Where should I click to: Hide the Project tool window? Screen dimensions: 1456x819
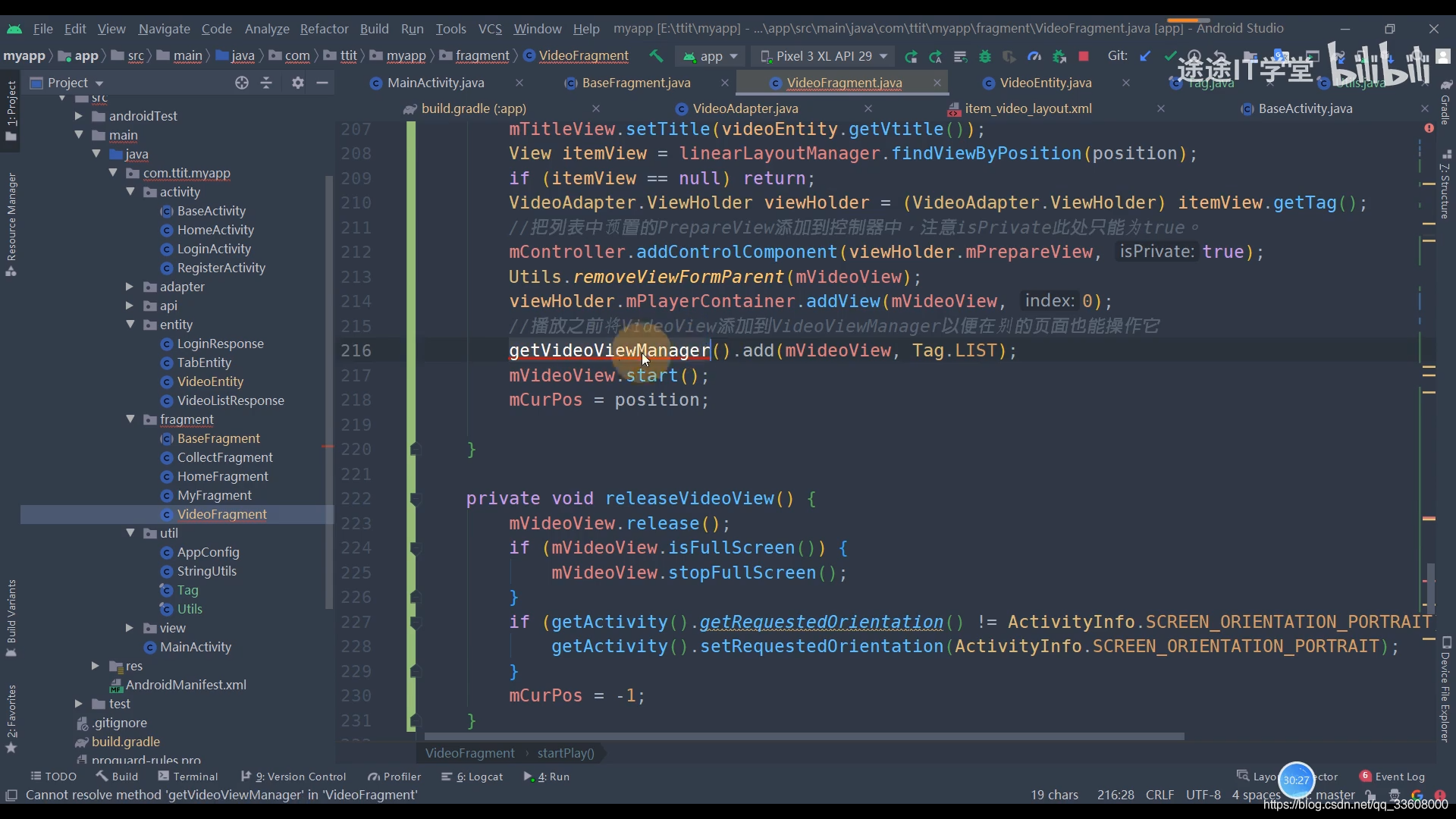pos(322,83)
